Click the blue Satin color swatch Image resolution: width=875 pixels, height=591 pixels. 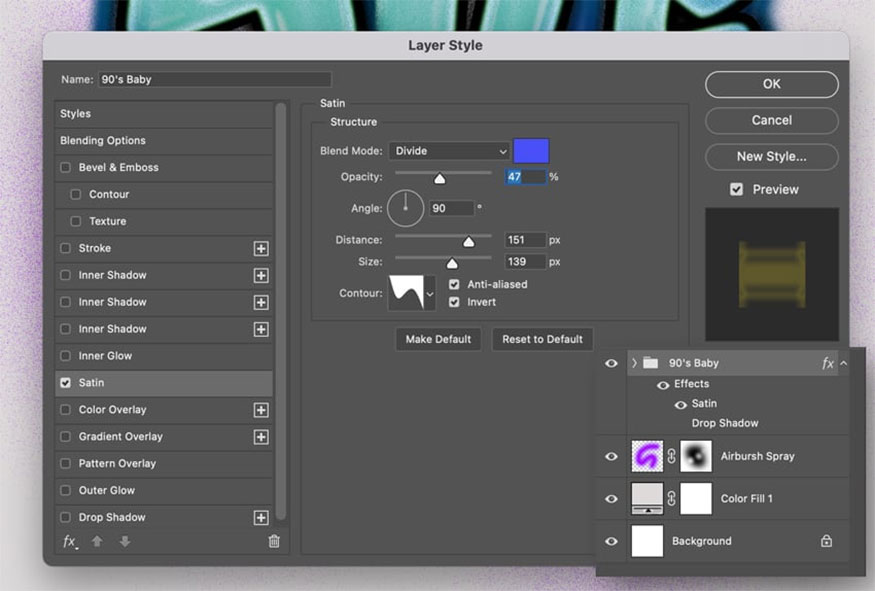pos(531,151)
